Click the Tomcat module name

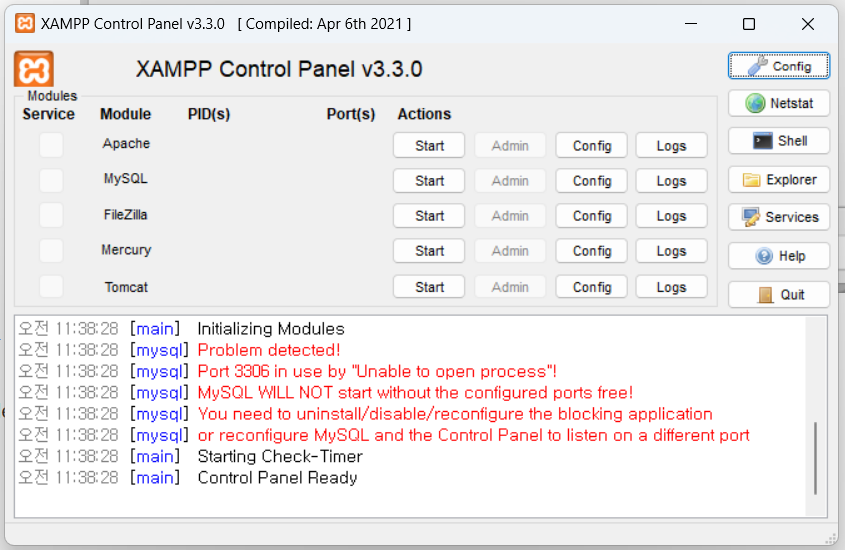point(126,287)
